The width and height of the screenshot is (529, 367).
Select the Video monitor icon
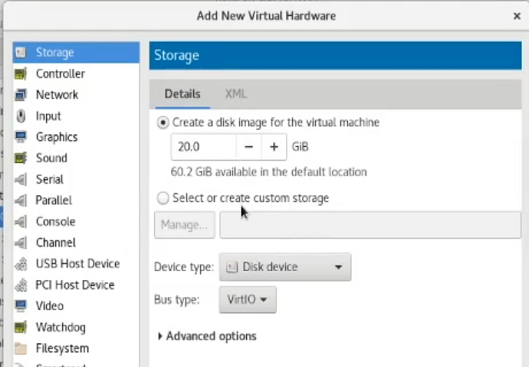(21, 306)
